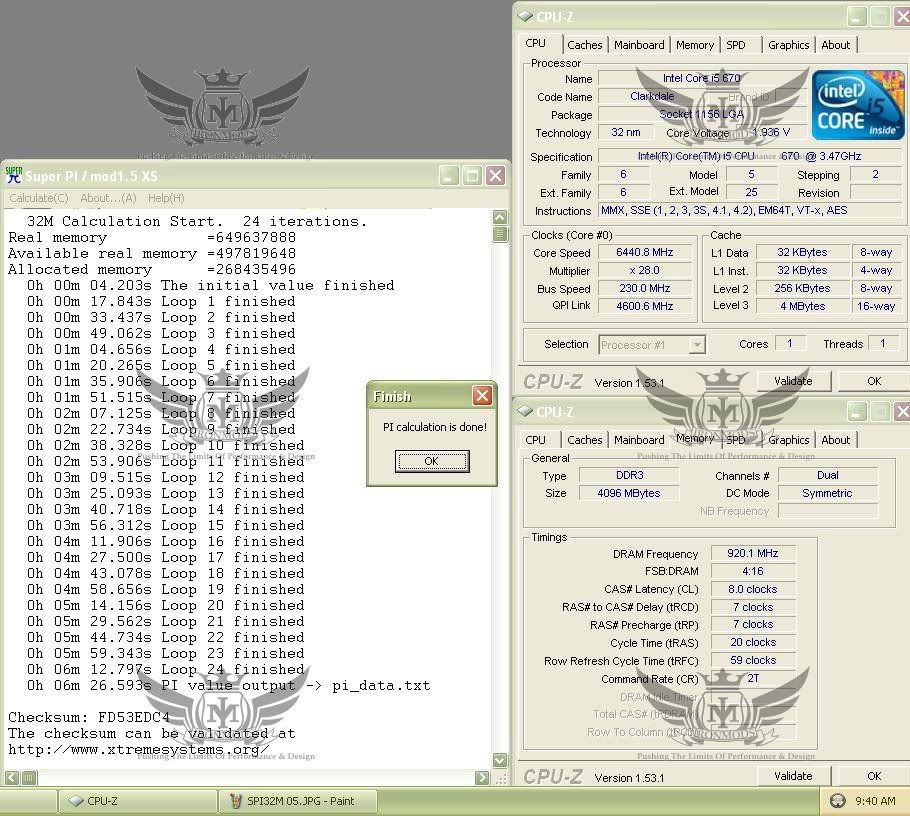Click the Command Rate value 2T
The height and width of the screenshot is (816, 910).
point(753,678)
